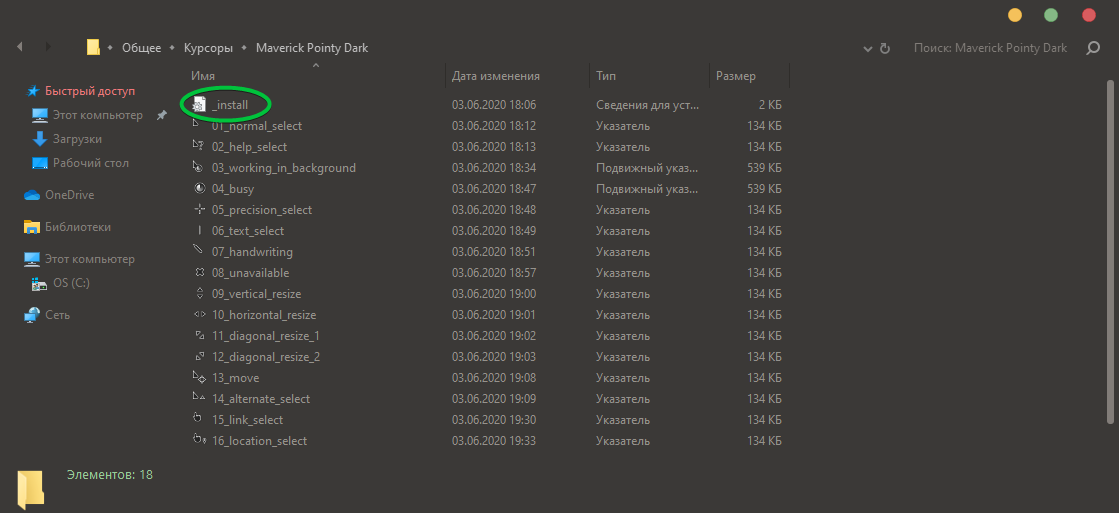
Task: Open Библиотеки in sidebar
Action: coord(78,227)
